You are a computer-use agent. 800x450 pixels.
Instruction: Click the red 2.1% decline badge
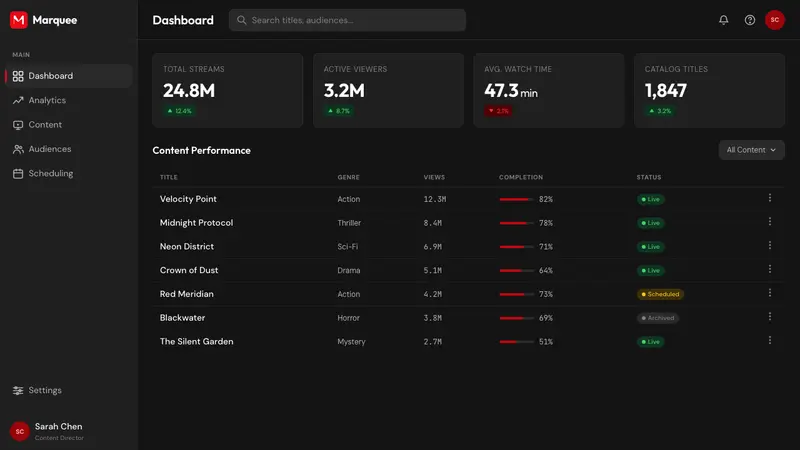click(498, 111)
